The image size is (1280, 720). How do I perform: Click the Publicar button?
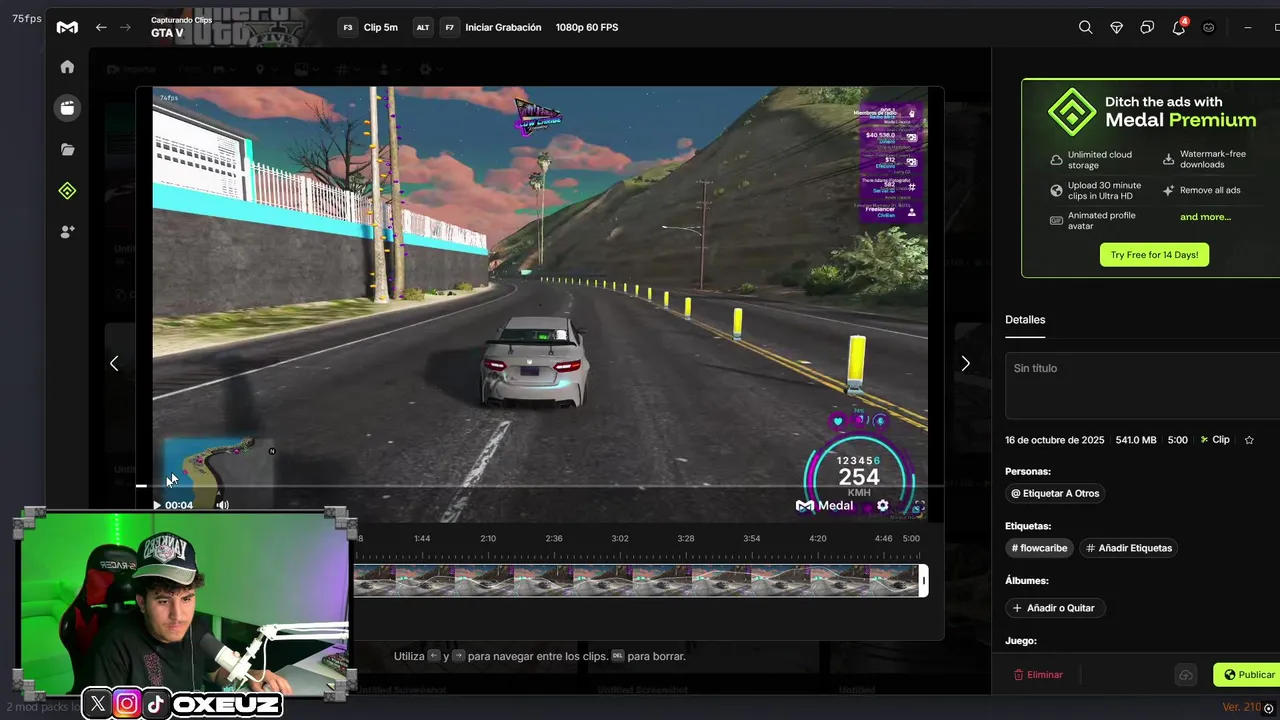point(1248,675)
